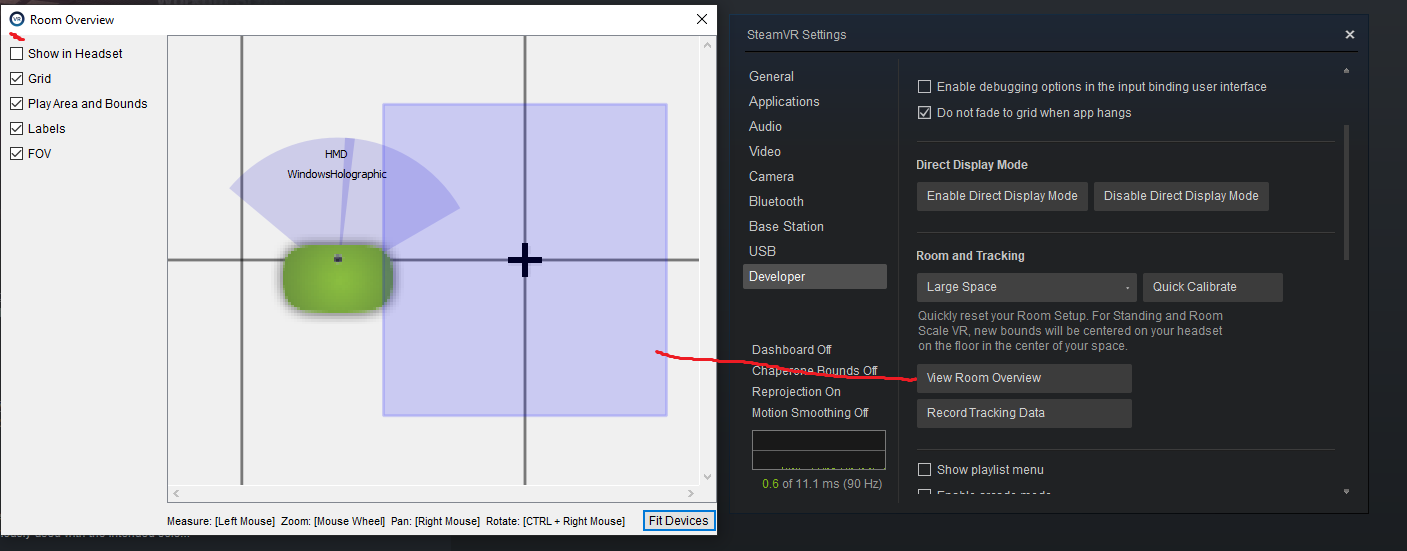The height and width of the screenshot is (551, 1407).
Task: Enable debugging options in input binding UI
Action: 924,87
